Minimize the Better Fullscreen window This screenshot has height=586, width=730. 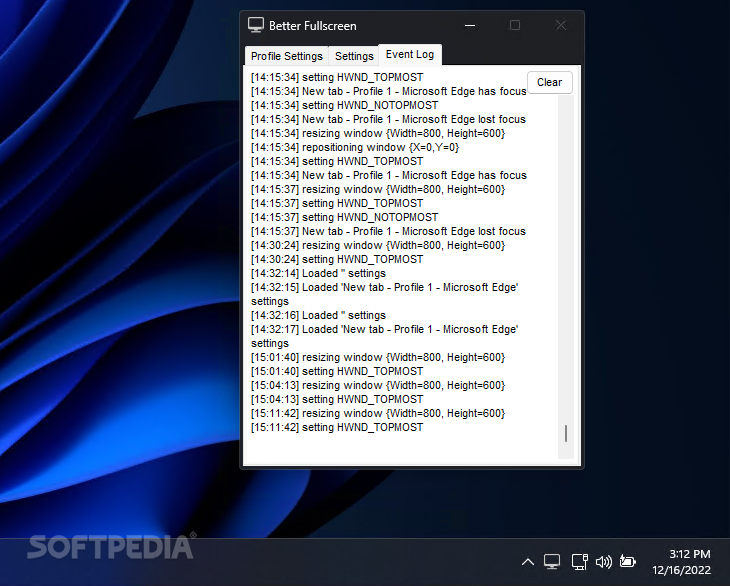click(x=470, y=26)
